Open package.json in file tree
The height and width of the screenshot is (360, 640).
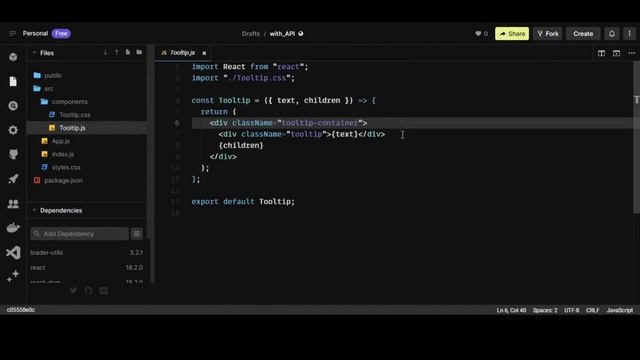pos(63,180)
